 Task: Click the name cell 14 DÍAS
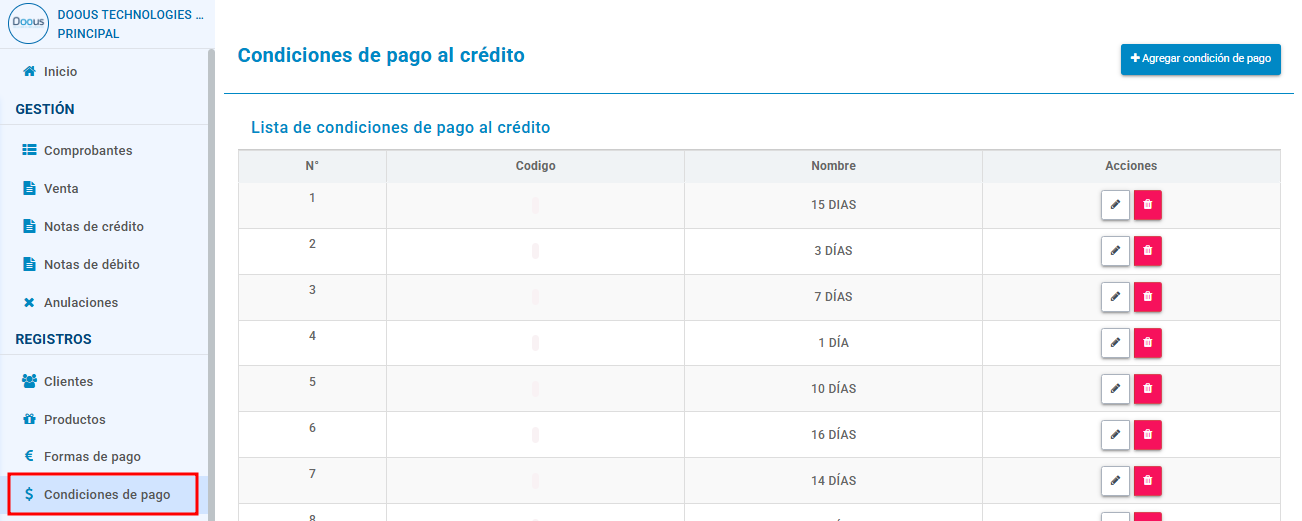tap(833, 481)
